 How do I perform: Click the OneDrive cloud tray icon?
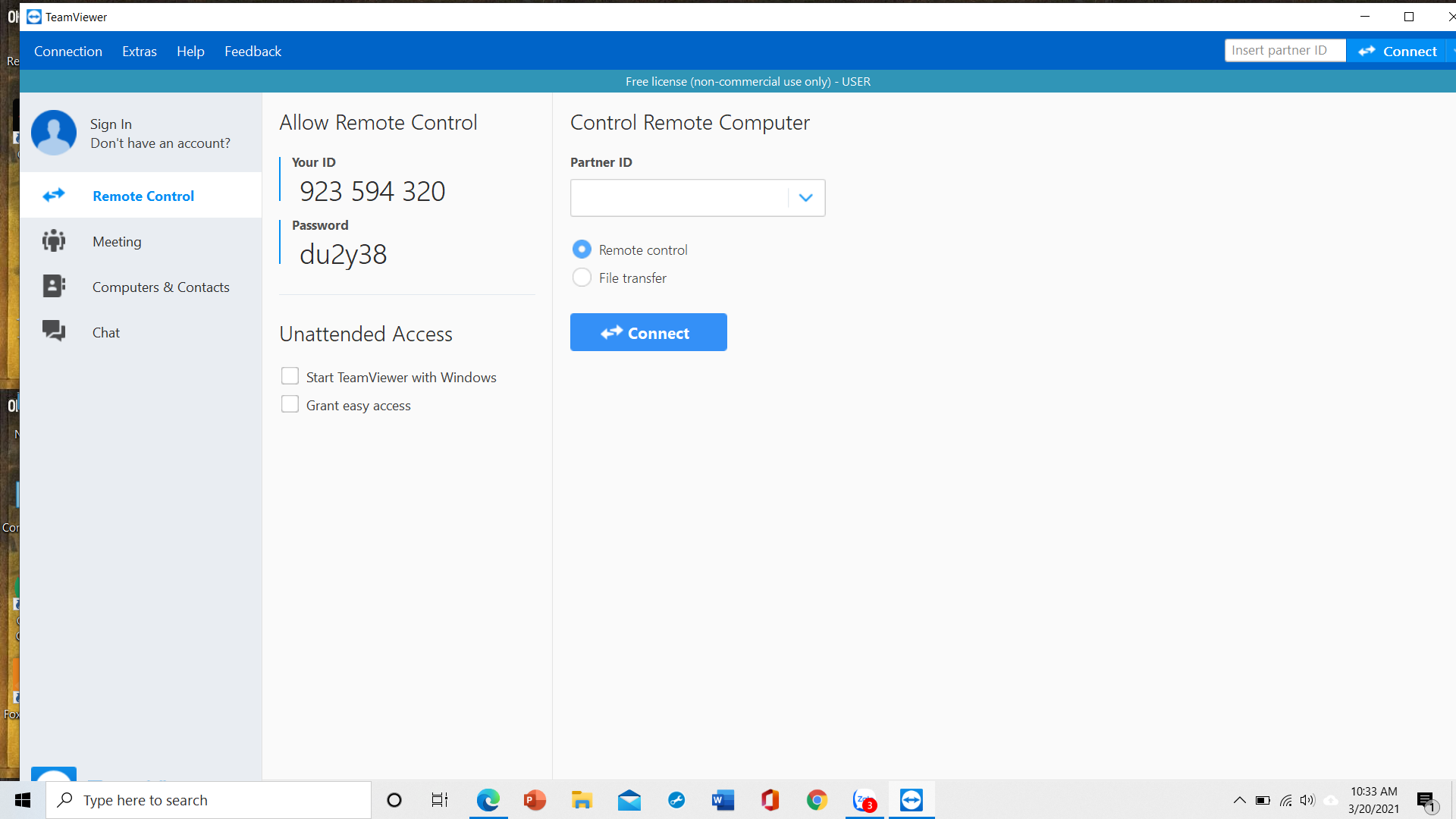tap(1331, 800)
